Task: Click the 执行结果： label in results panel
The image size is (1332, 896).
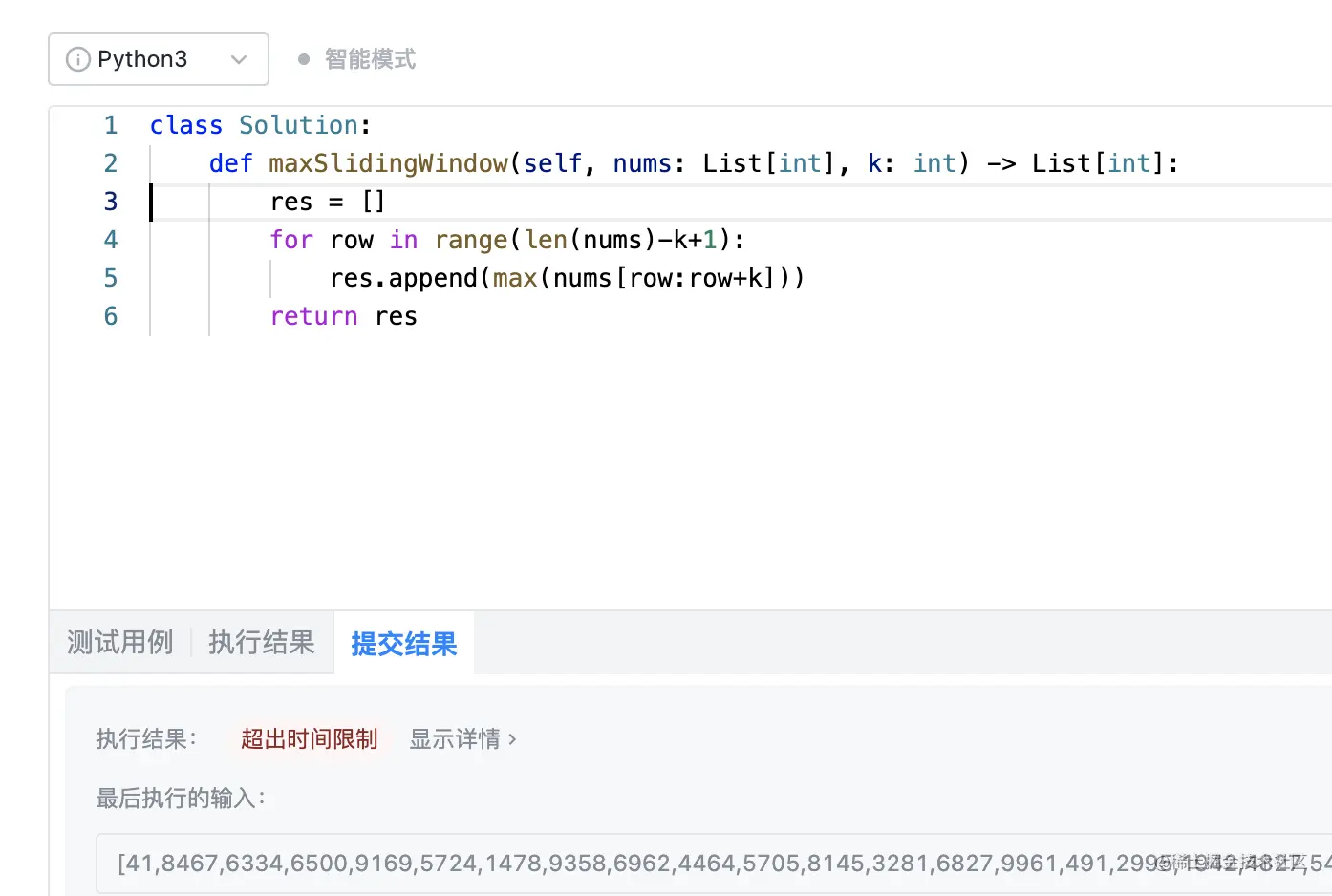Action: tap(146, 738)
